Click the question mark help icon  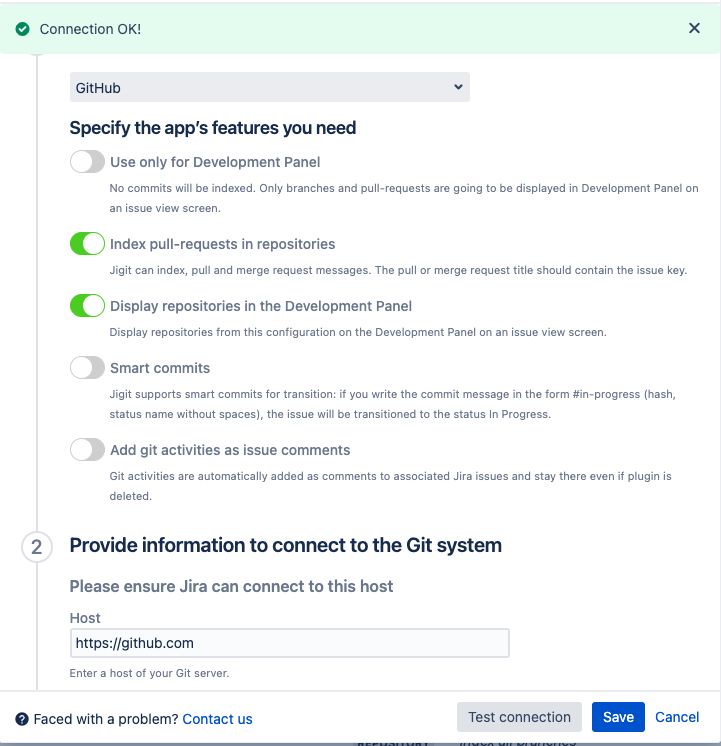click(x=21, y=719)
